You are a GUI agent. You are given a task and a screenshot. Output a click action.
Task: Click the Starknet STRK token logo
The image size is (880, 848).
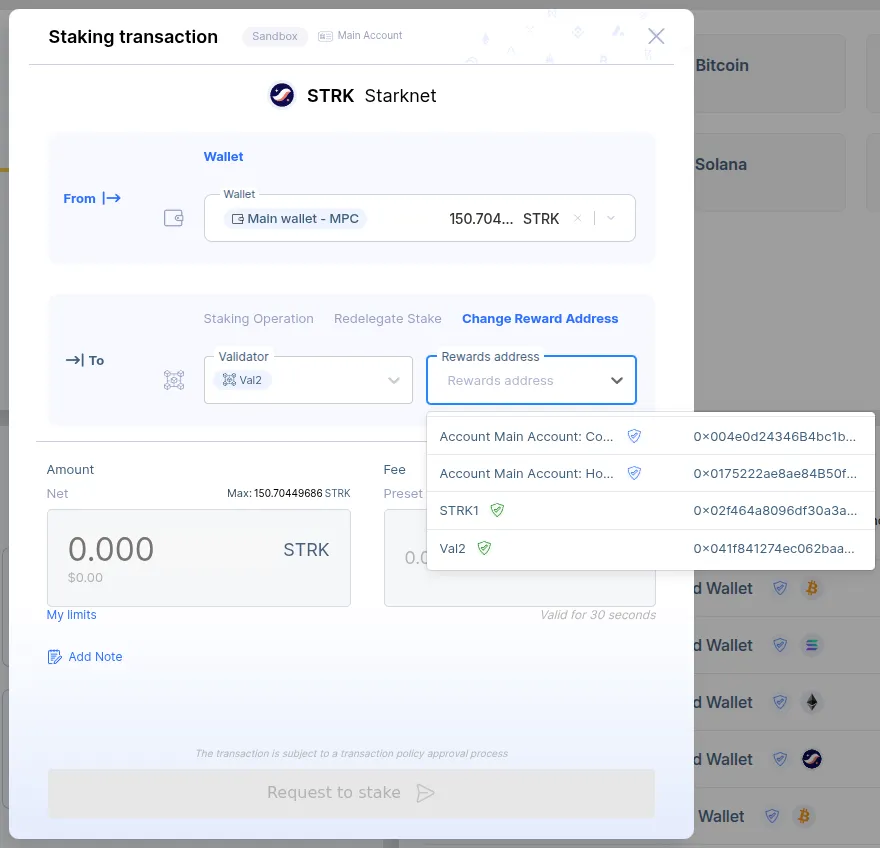tap(282, 95)
